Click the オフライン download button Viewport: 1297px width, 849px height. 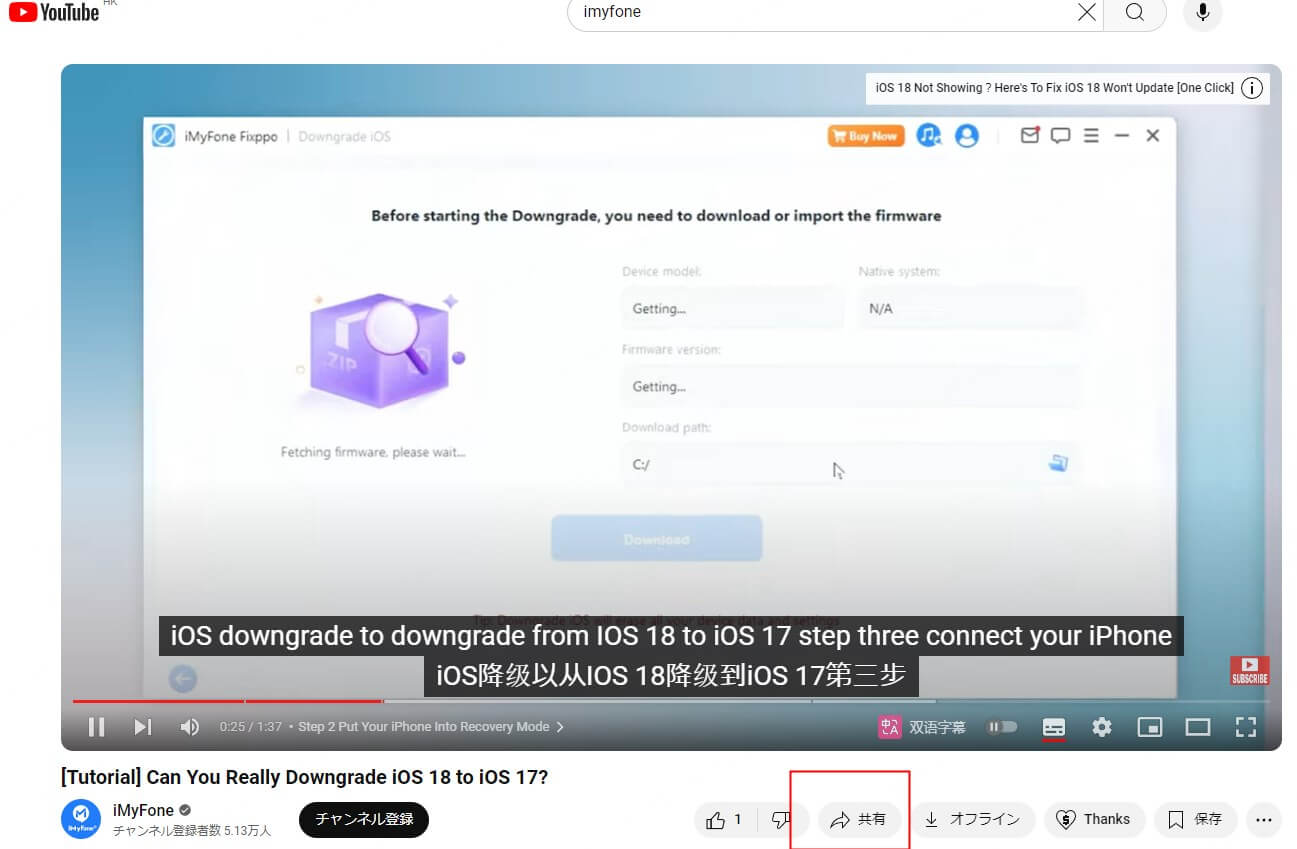(x=972, y=819)
